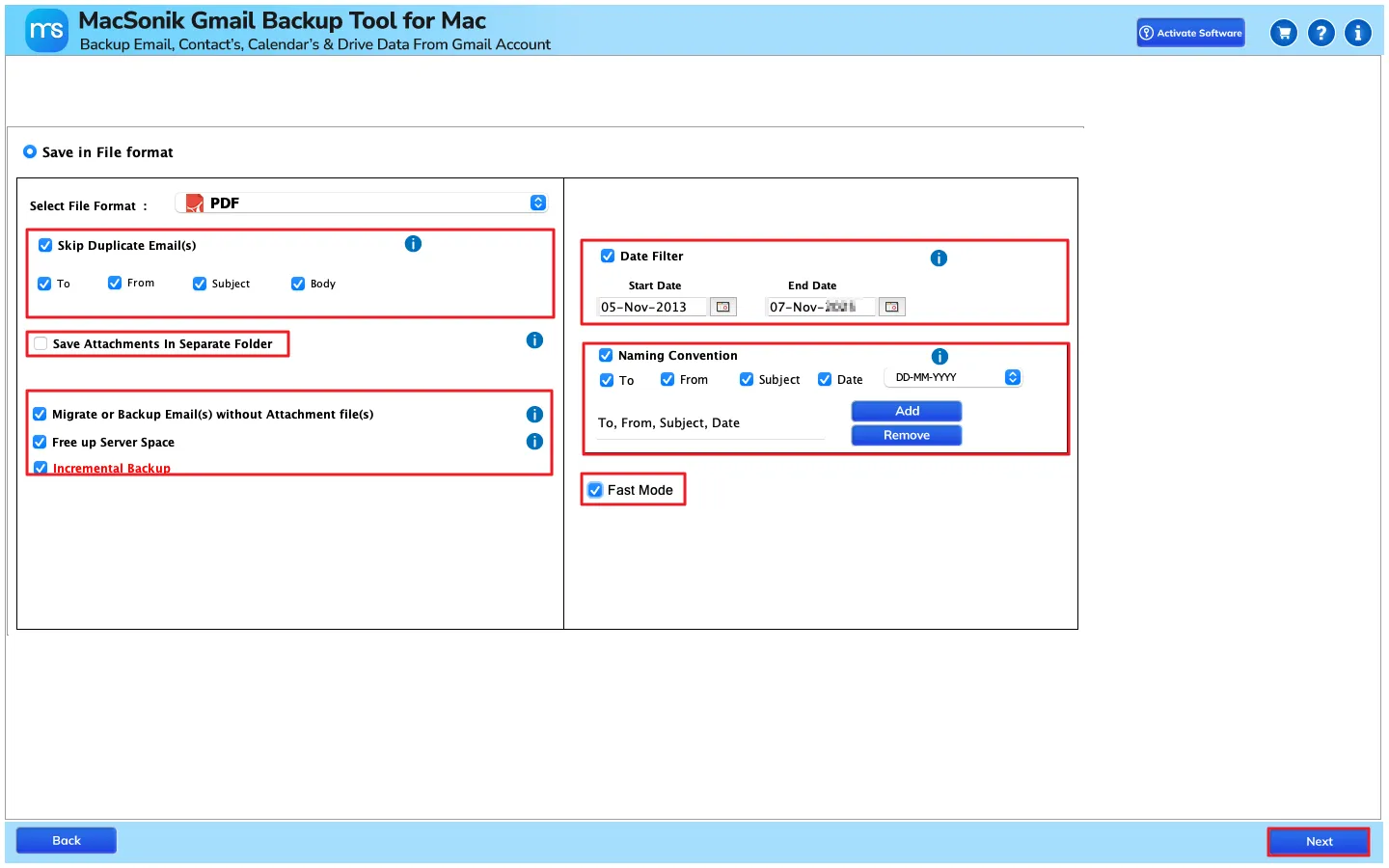
Task: Open the about info icon in header
Action: coord(1358,33)
